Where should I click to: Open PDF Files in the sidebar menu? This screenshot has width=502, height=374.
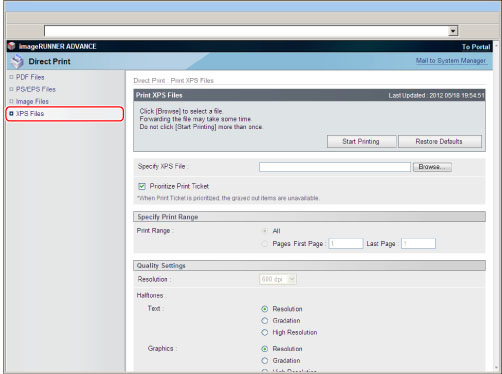[30, 77]
